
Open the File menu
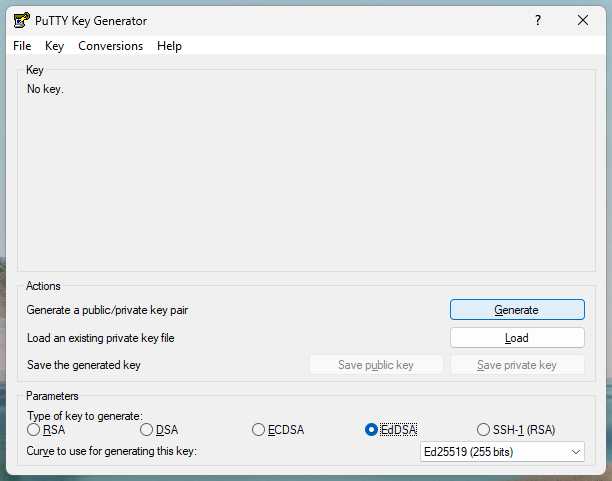click(22, 46)
